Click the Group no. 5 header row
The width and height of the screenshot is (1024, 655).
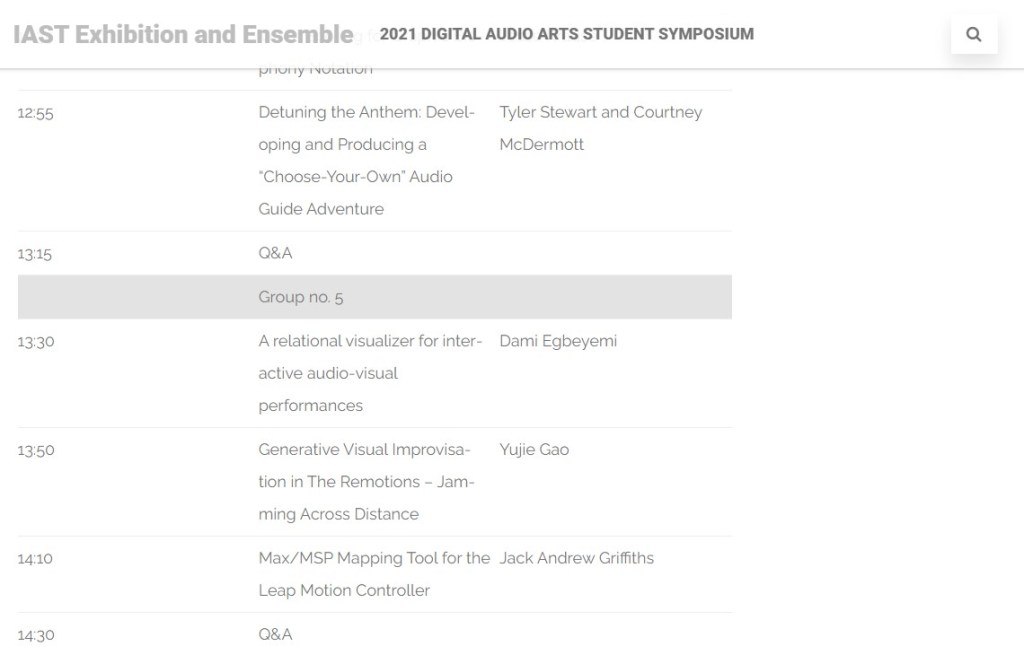(x=374, y=297)
